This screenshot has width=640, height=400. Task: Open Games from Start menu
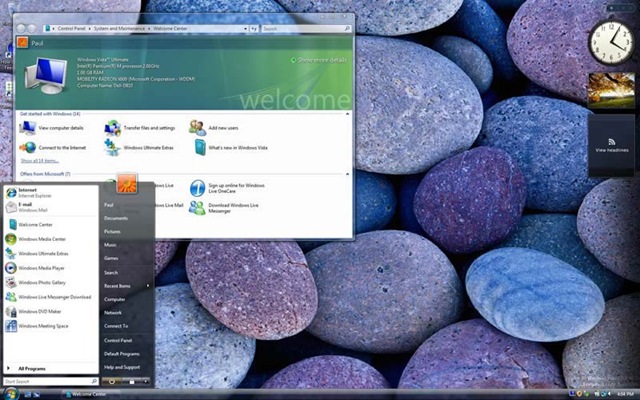point(111,258)
